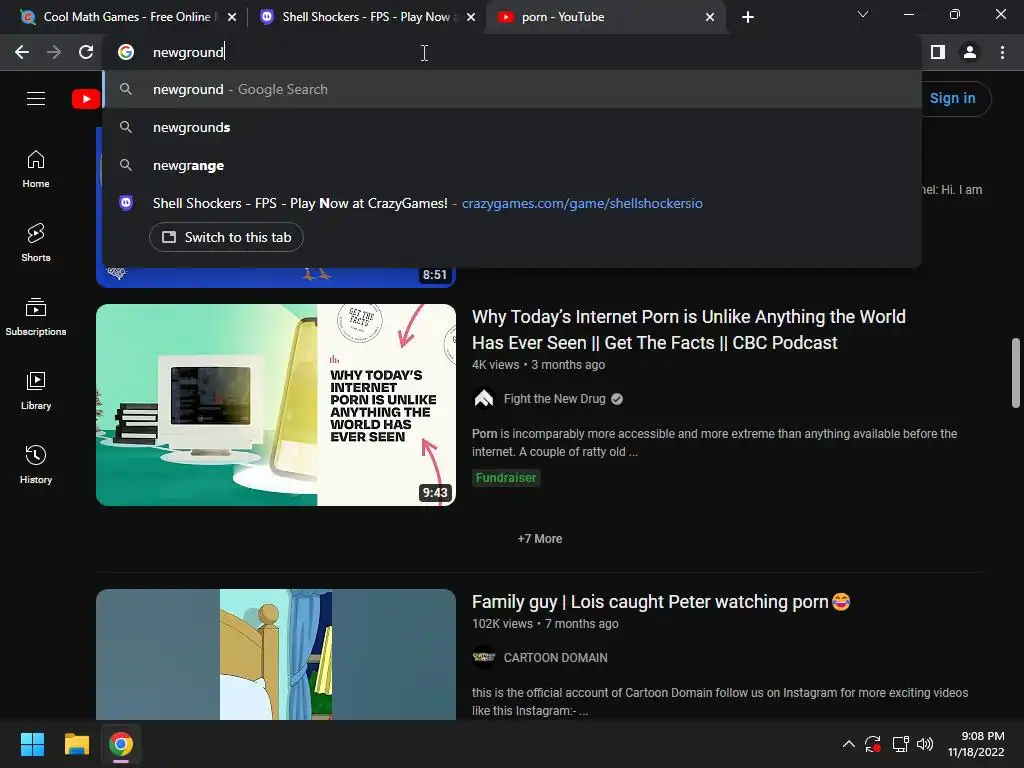Image resolution: width=1024 pixels, height=768 pixels.
Task: Close the Shell Shockers tab
Action: [x=471, y=17]
